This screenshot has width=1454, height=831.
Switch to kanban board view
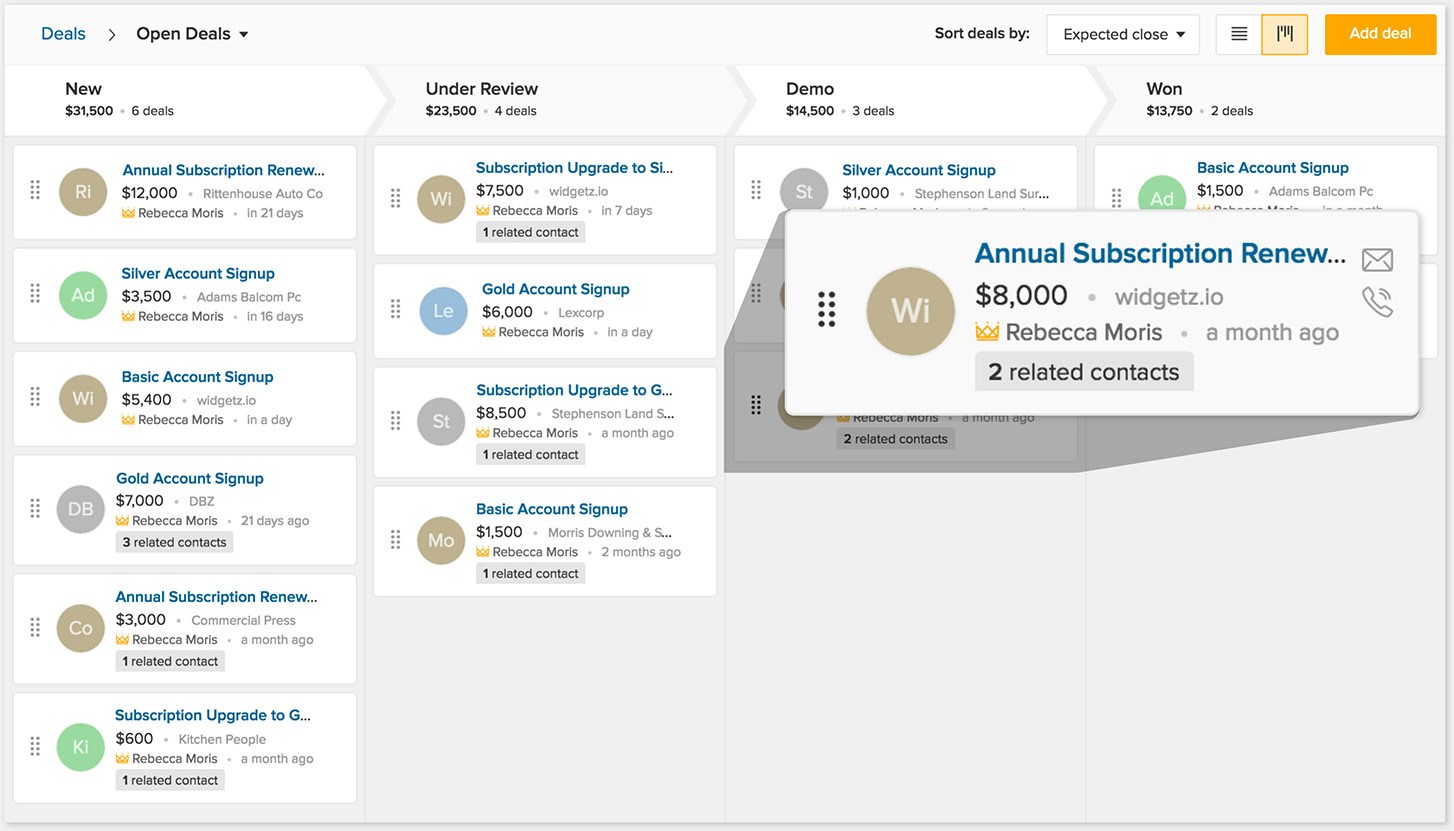(x=1285, y=34)
